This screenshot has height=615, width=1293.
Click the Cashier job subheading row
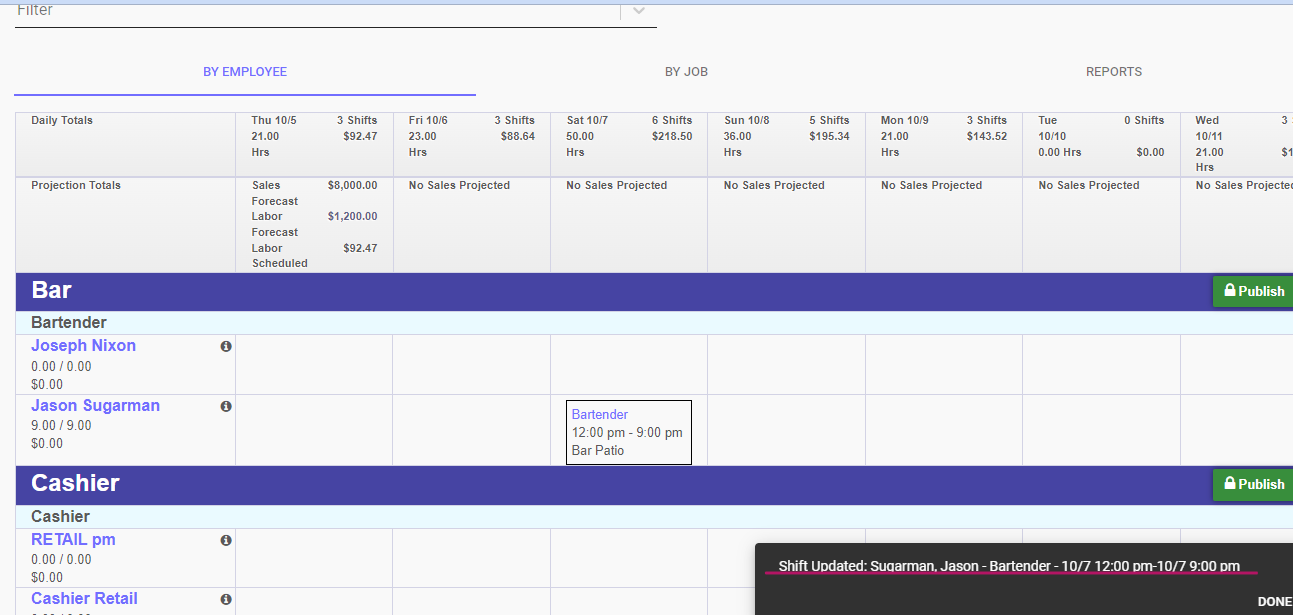pyautogui.click(x=654, y=517)
